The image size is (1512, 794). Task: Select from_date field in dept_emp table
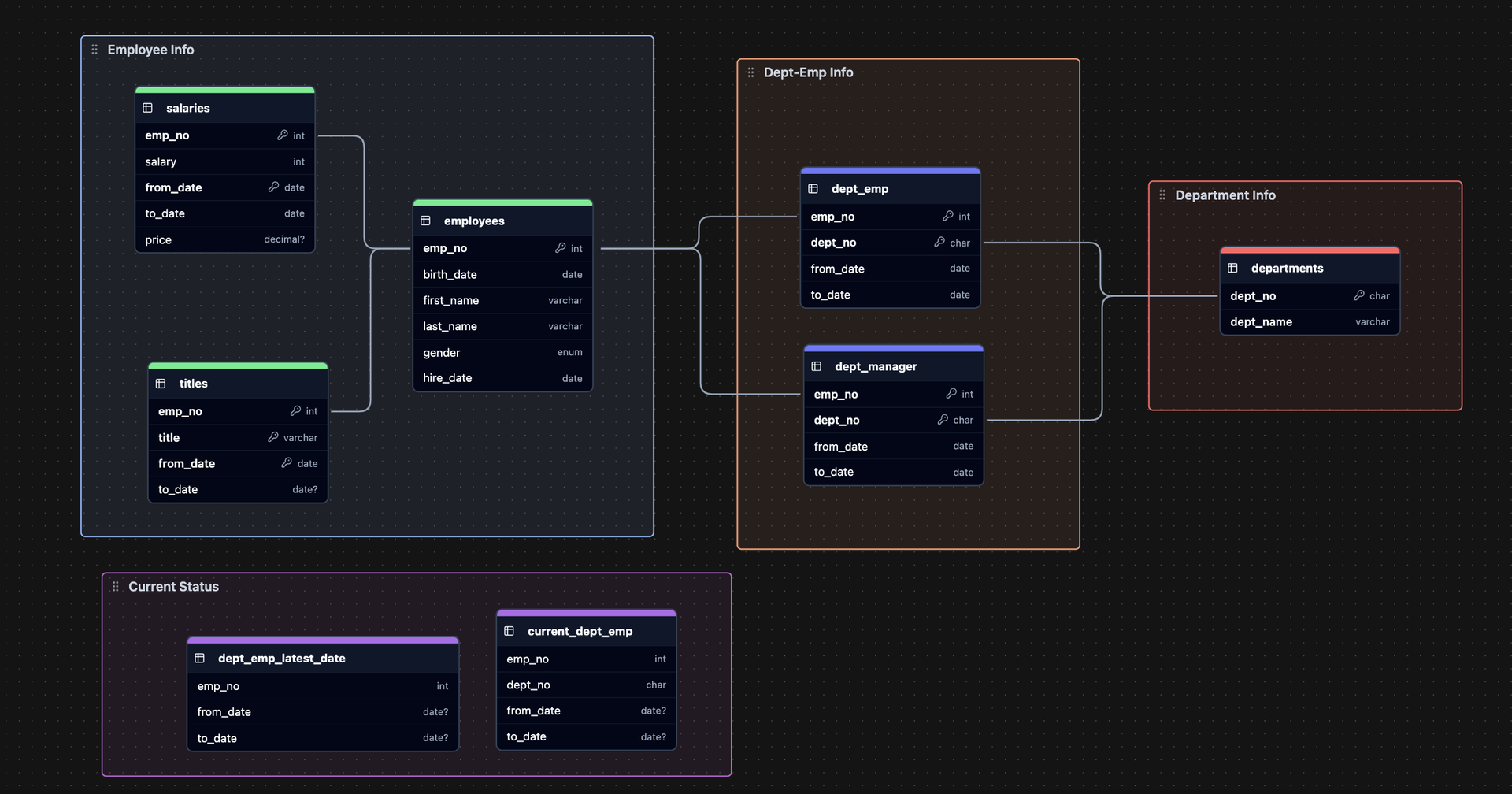pyautogui.click(x=891, y=269)
